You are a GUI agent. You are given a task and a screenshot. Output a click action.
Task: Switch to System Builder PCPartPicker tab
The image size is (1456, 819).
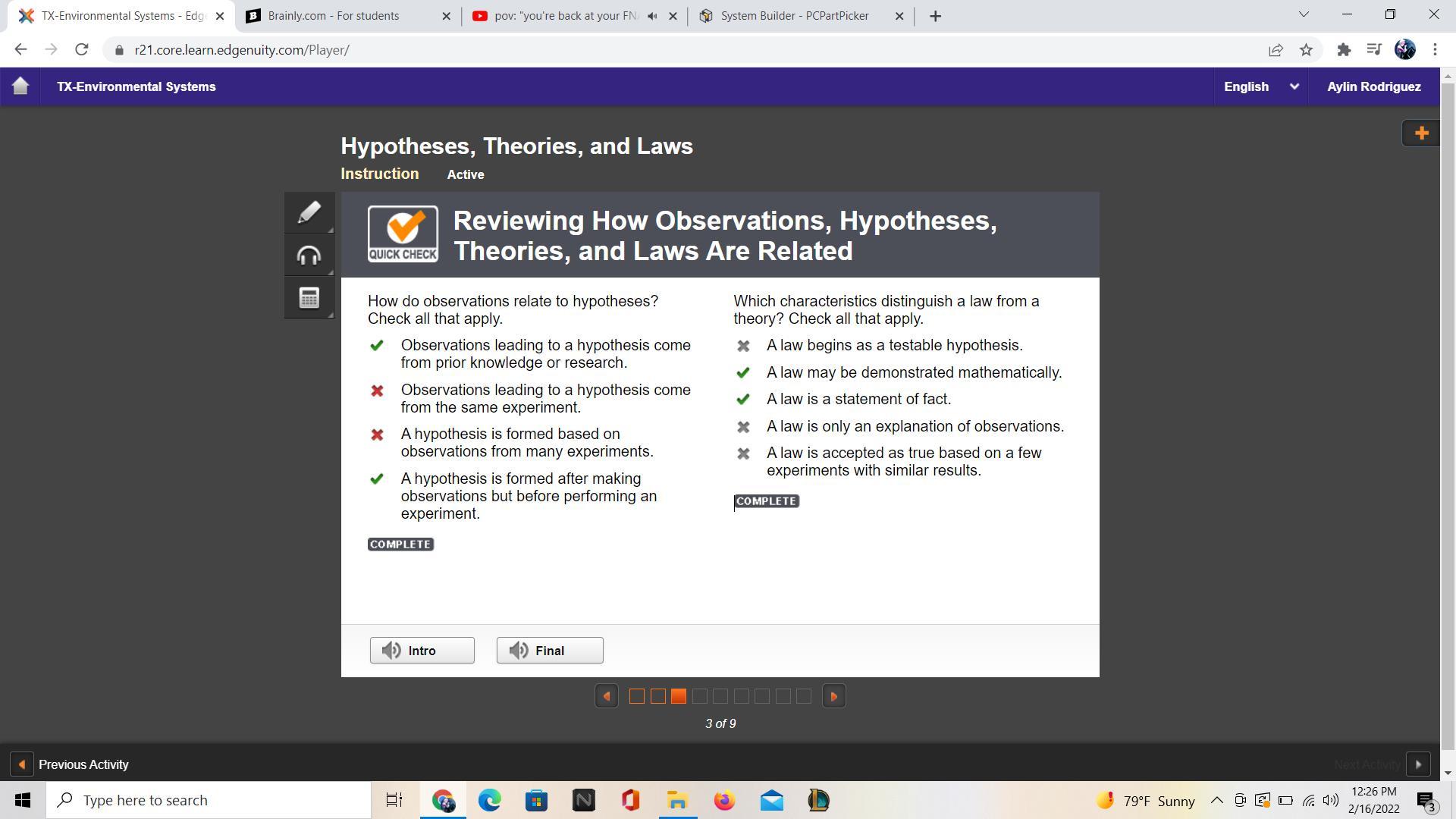tap(794, 16)
